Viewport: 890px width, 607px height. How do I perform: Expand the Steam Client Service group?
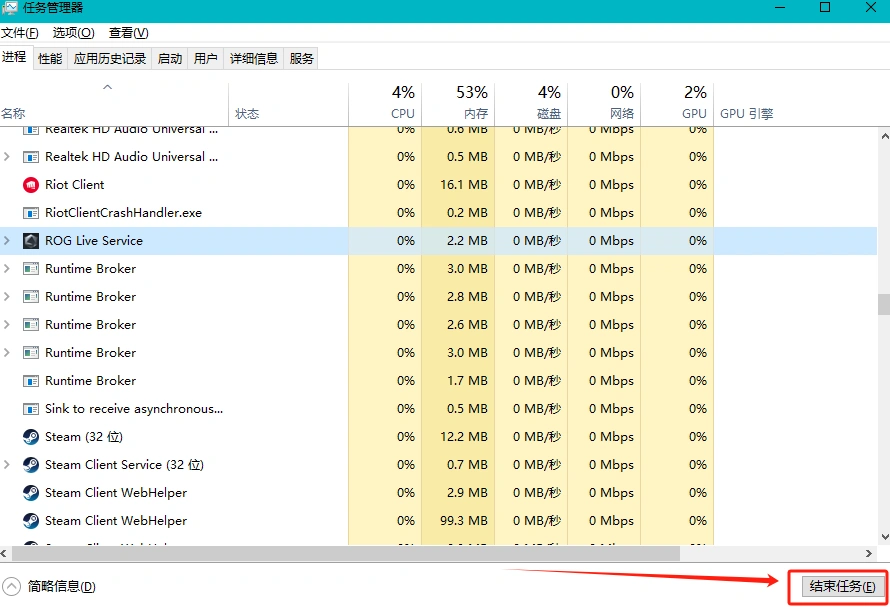[x=8, y=465]
